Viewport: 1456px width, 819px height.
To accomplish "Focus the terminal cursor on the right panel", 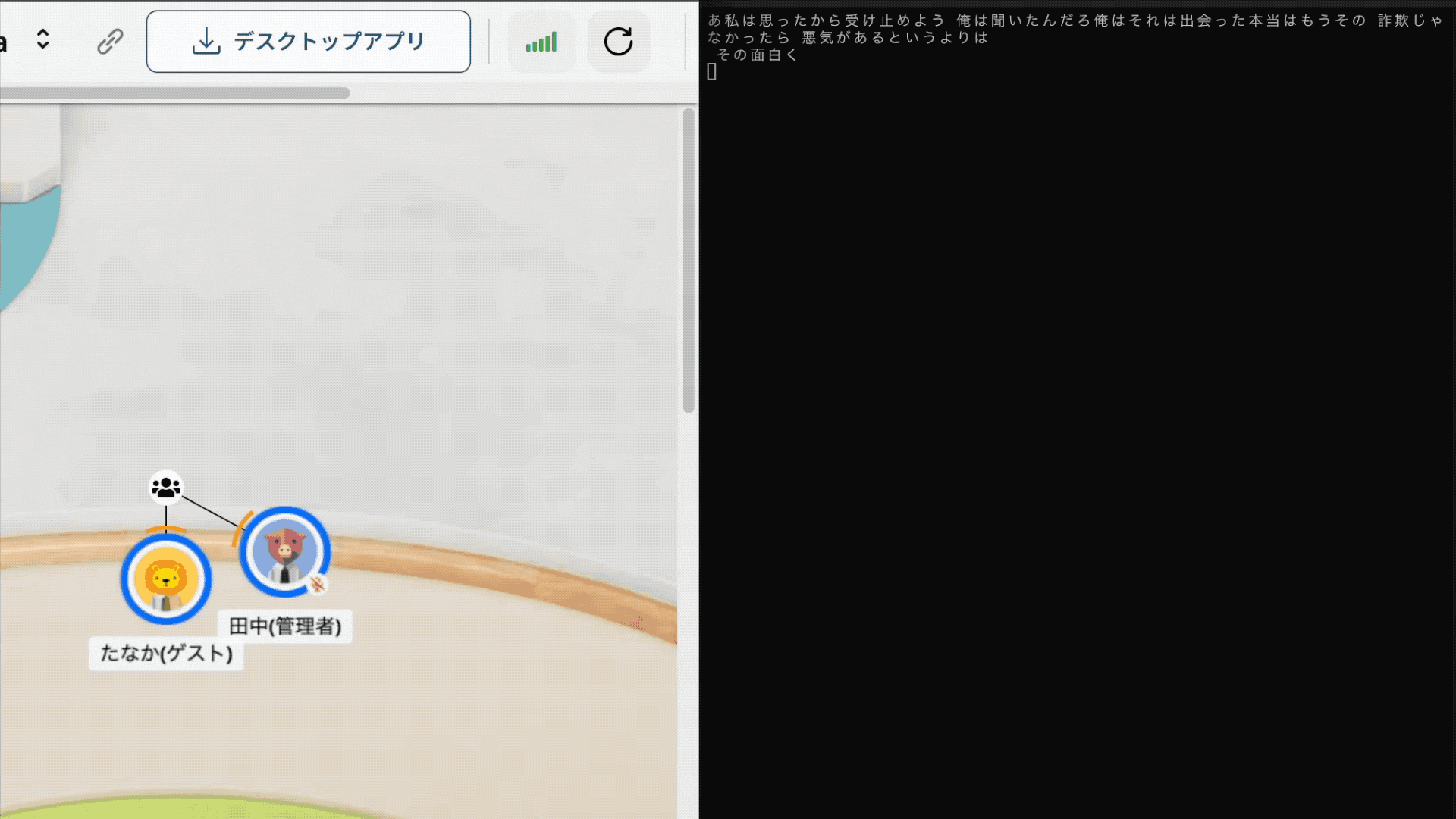I will click(x=712, y=71).
